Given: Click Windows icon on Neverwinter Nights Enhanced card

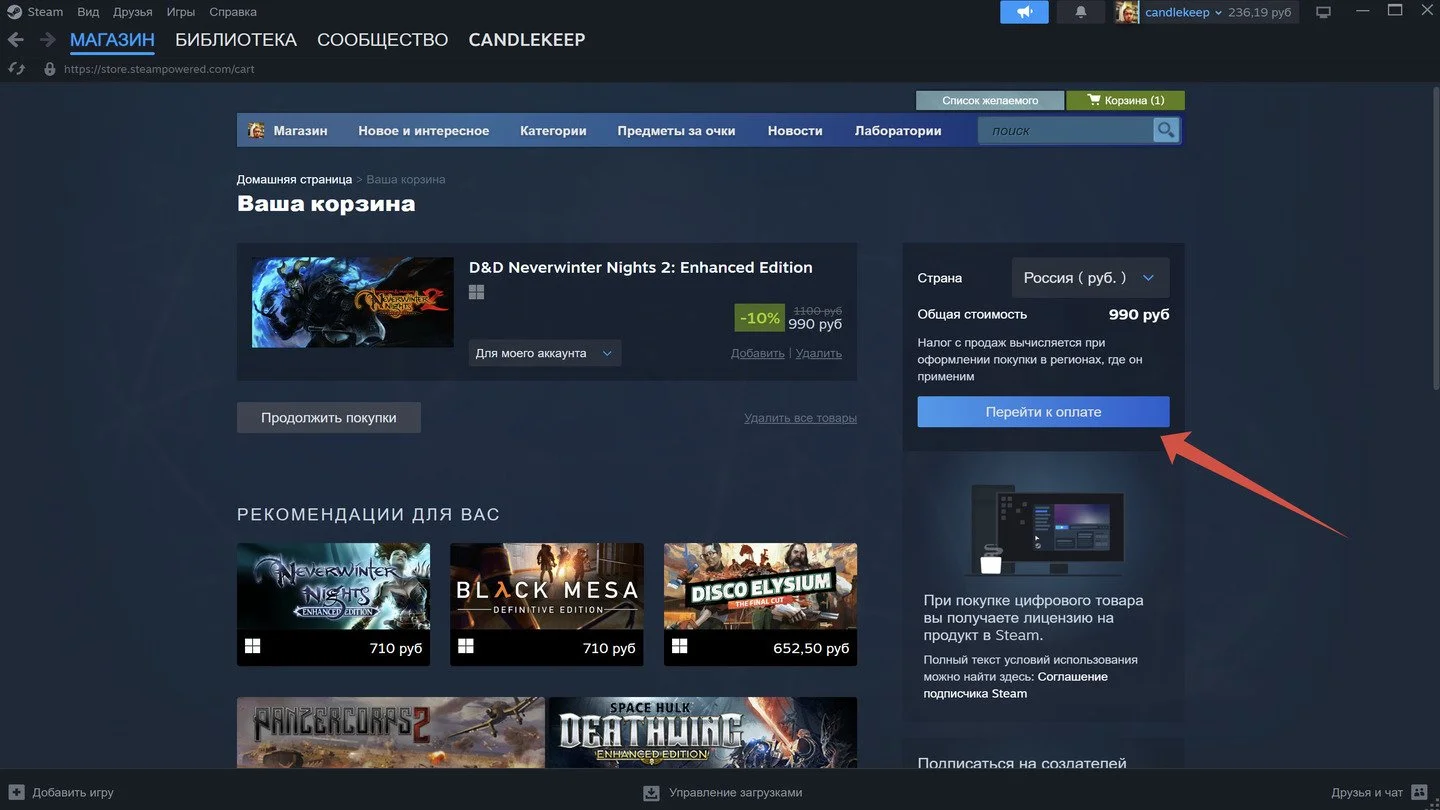Looking at the screenshot, I should pos(253,647).
